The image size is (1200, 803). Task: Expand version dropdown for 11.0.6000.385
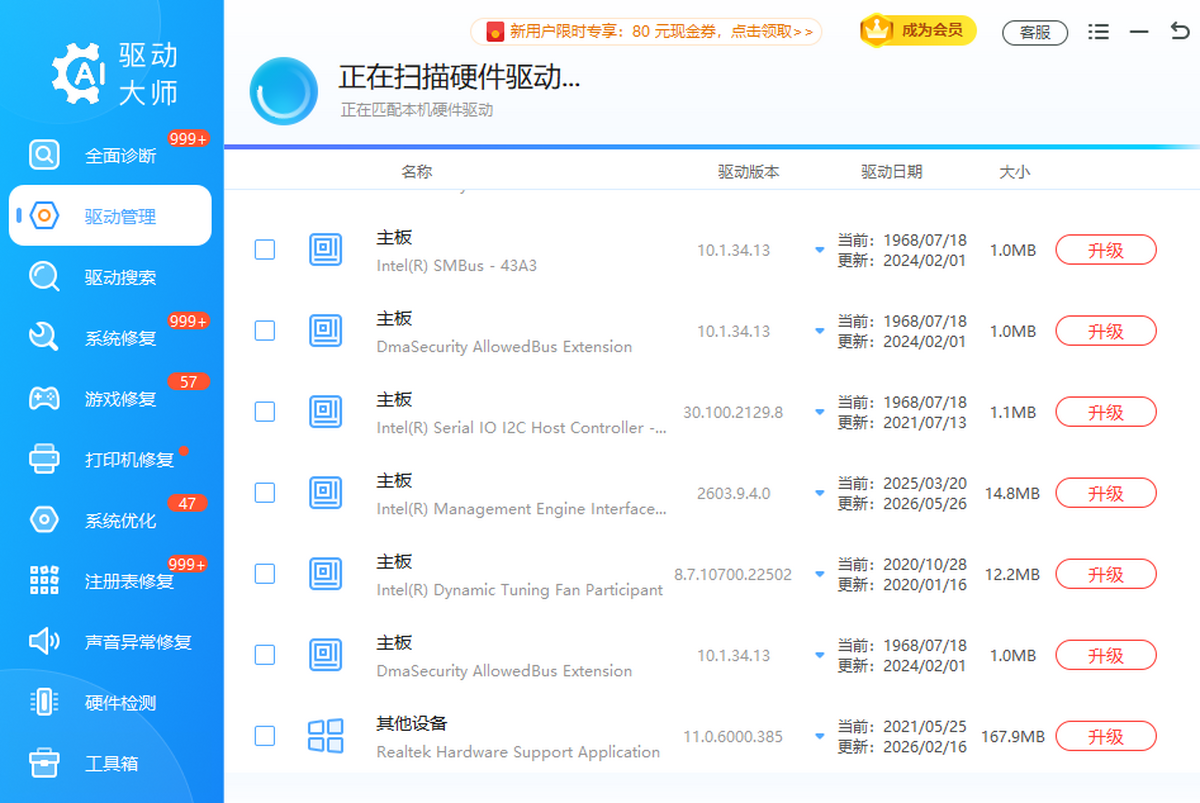(820, 737)
